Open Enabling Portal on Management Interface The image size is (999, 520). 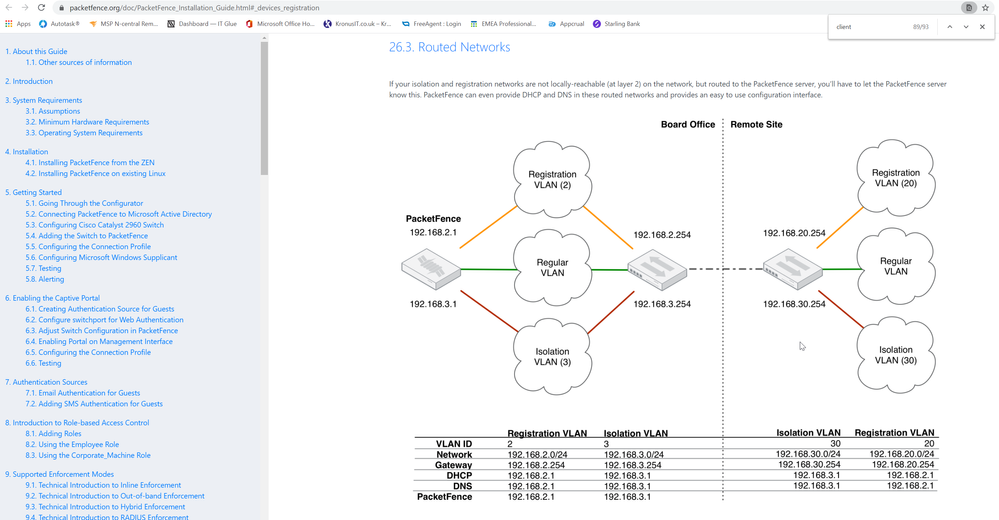[99, 342]
